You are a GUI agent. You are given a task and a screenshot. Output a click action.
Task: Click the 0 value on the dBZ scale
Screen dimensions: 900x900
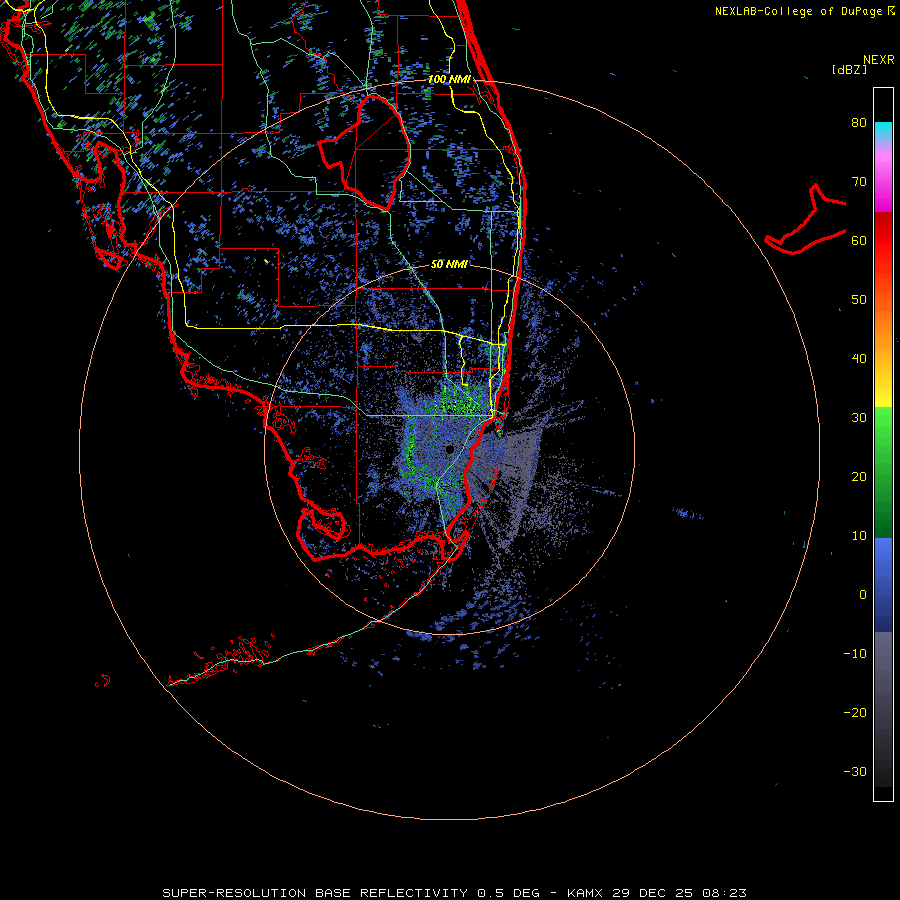(863, 595)
